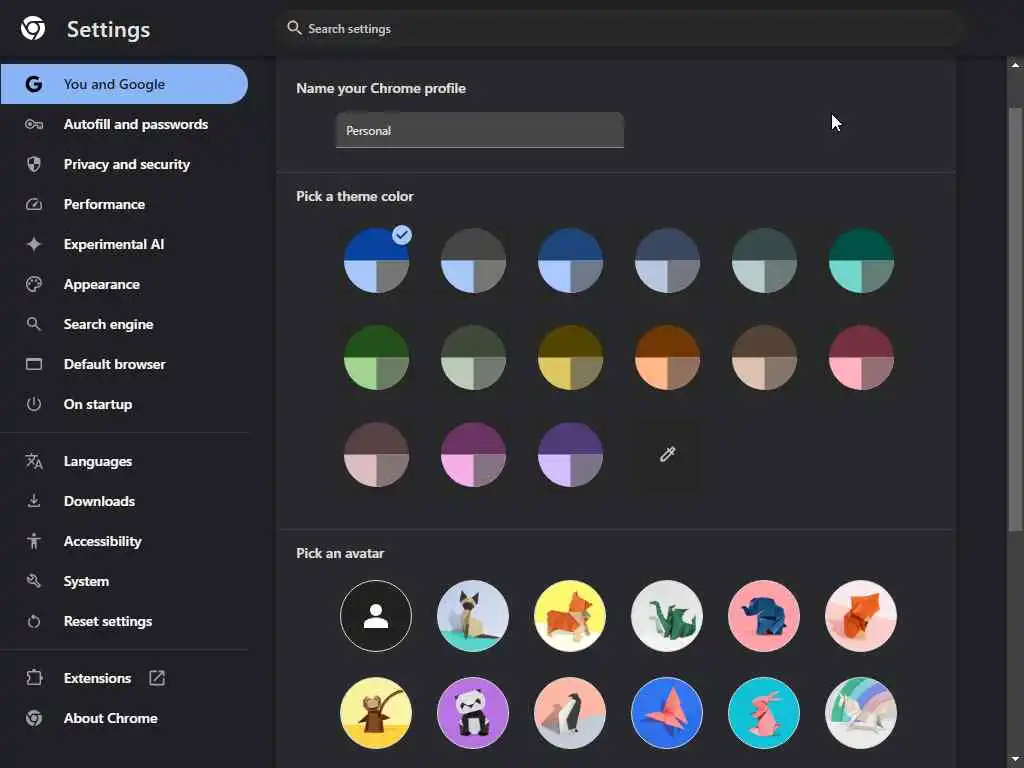
Task: Choose the origami cat avatar
Action: click(x=473, y=616)
